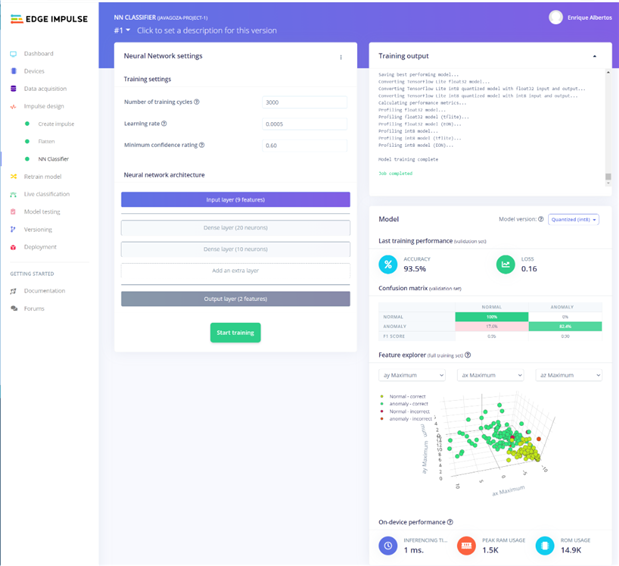Viewport: 619px width, 566px height.
Task: Click help icon next to On-device performance
Action: [x=450, y=522]
